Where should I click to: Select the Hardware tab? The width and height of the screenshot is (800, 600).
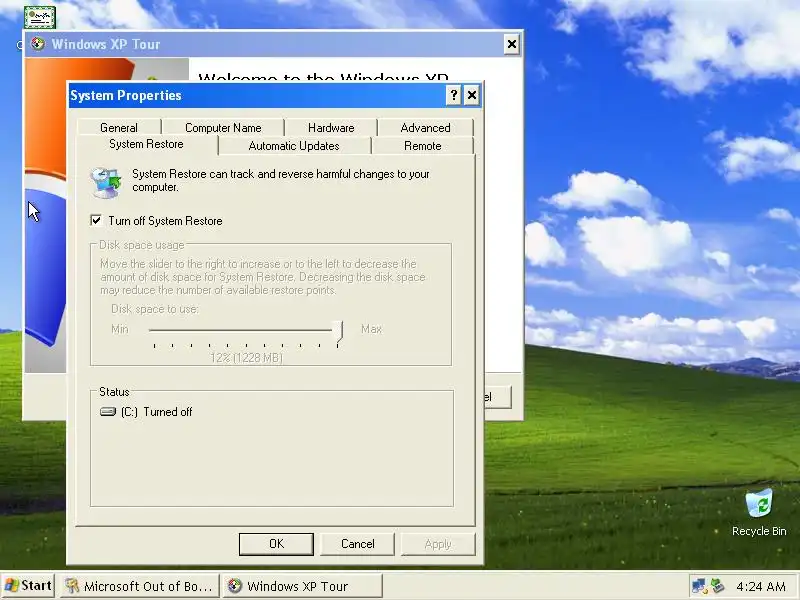click(331, 128)
